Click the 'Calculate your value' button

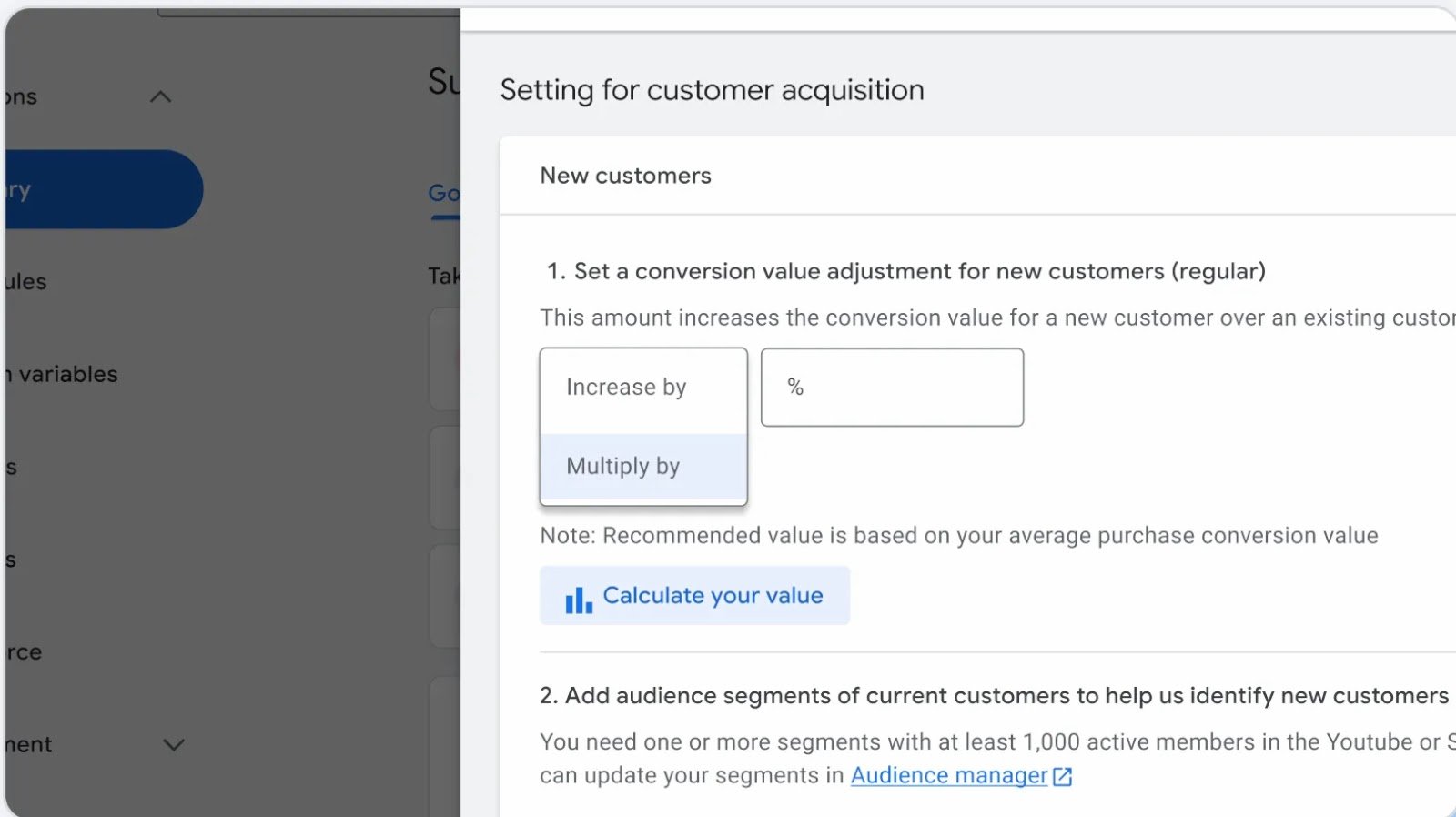(x=694, y=596)
